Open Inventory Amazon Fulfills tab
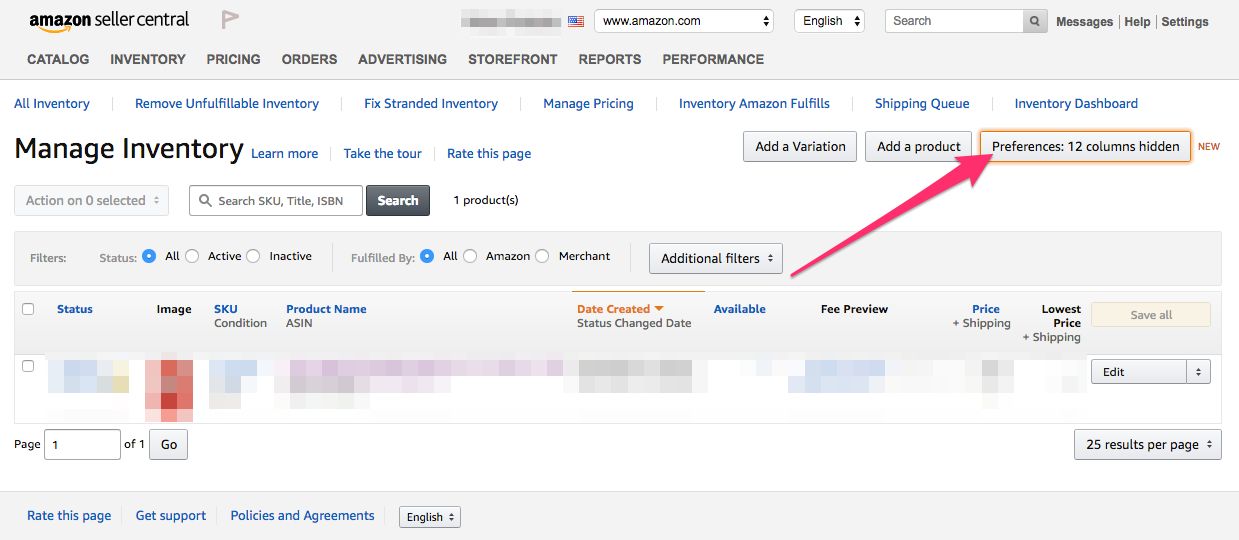 coord(754,103)
